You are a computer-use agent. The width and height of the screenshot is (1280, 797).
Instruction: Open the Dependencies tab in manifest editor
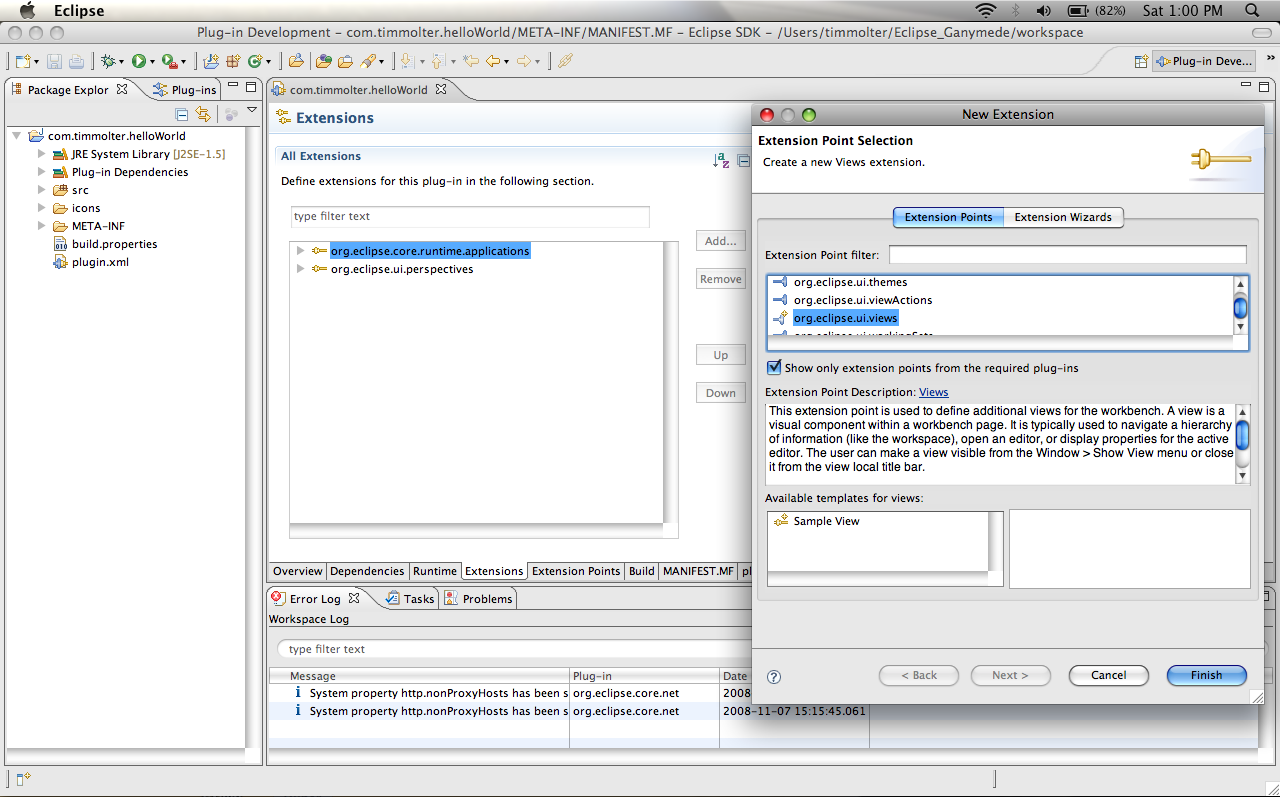367,571
